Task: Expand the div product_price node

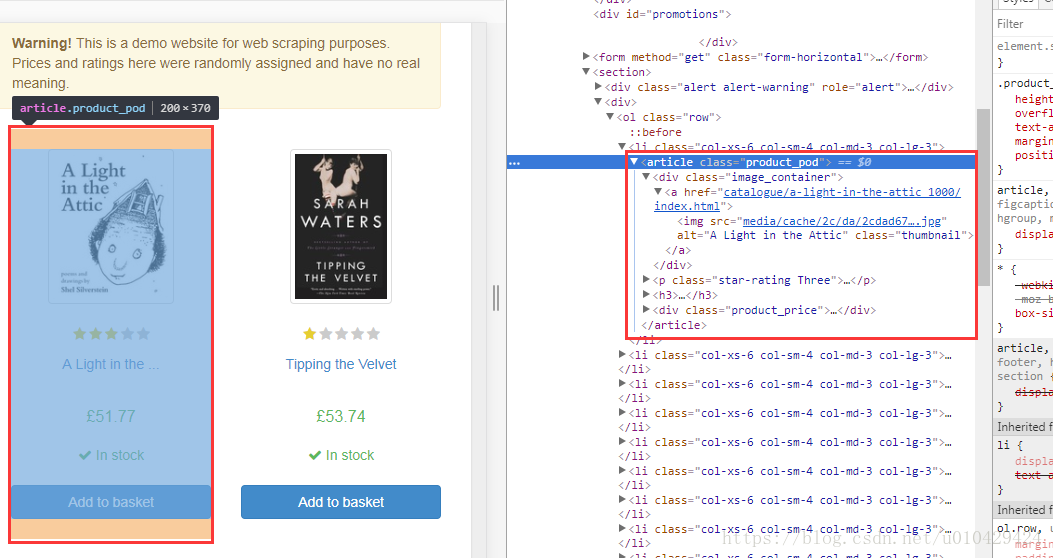Action: [646, 310]
